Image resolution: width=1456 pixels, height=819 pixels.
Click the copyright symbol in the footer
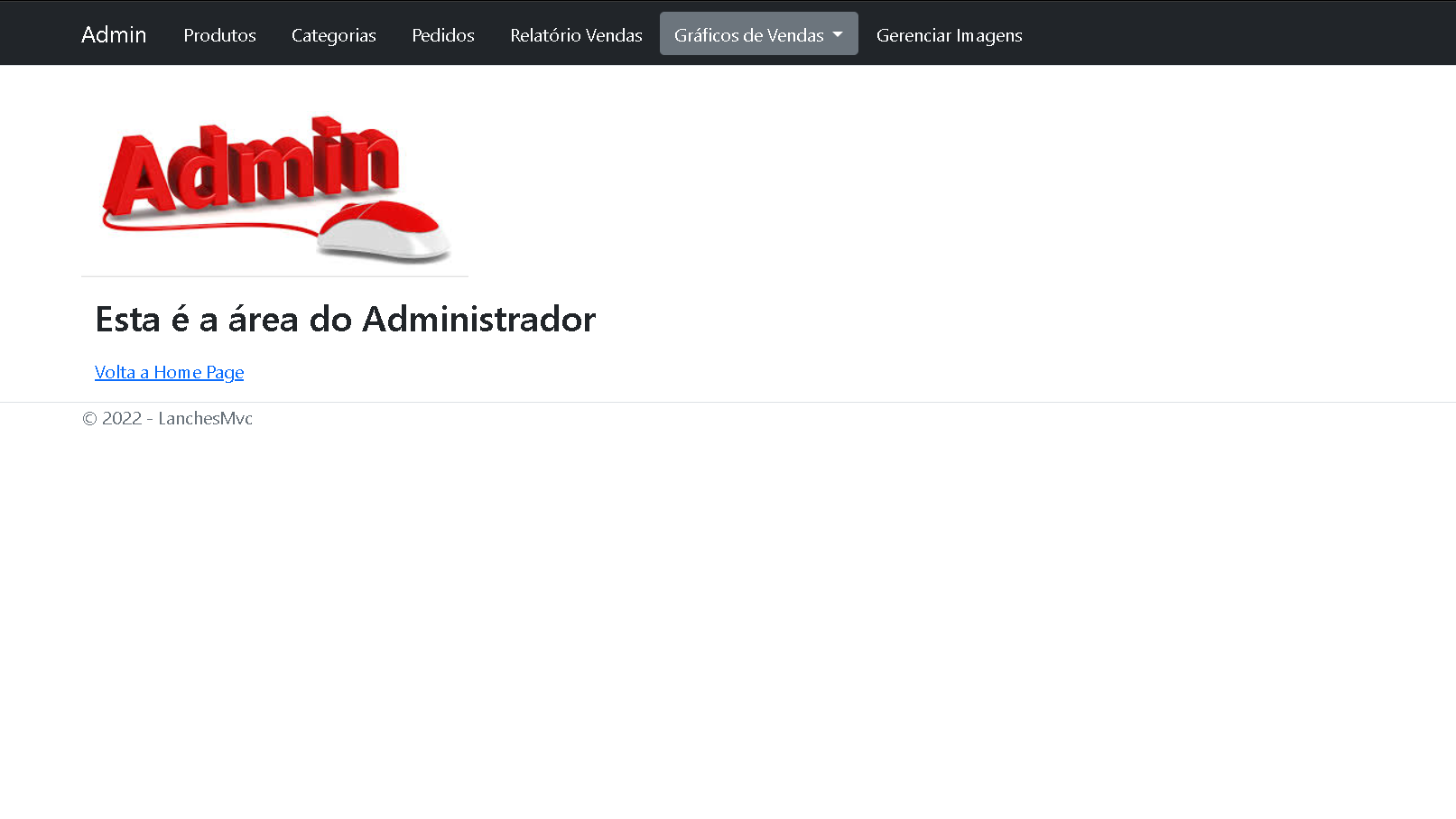tap(88, 418)
